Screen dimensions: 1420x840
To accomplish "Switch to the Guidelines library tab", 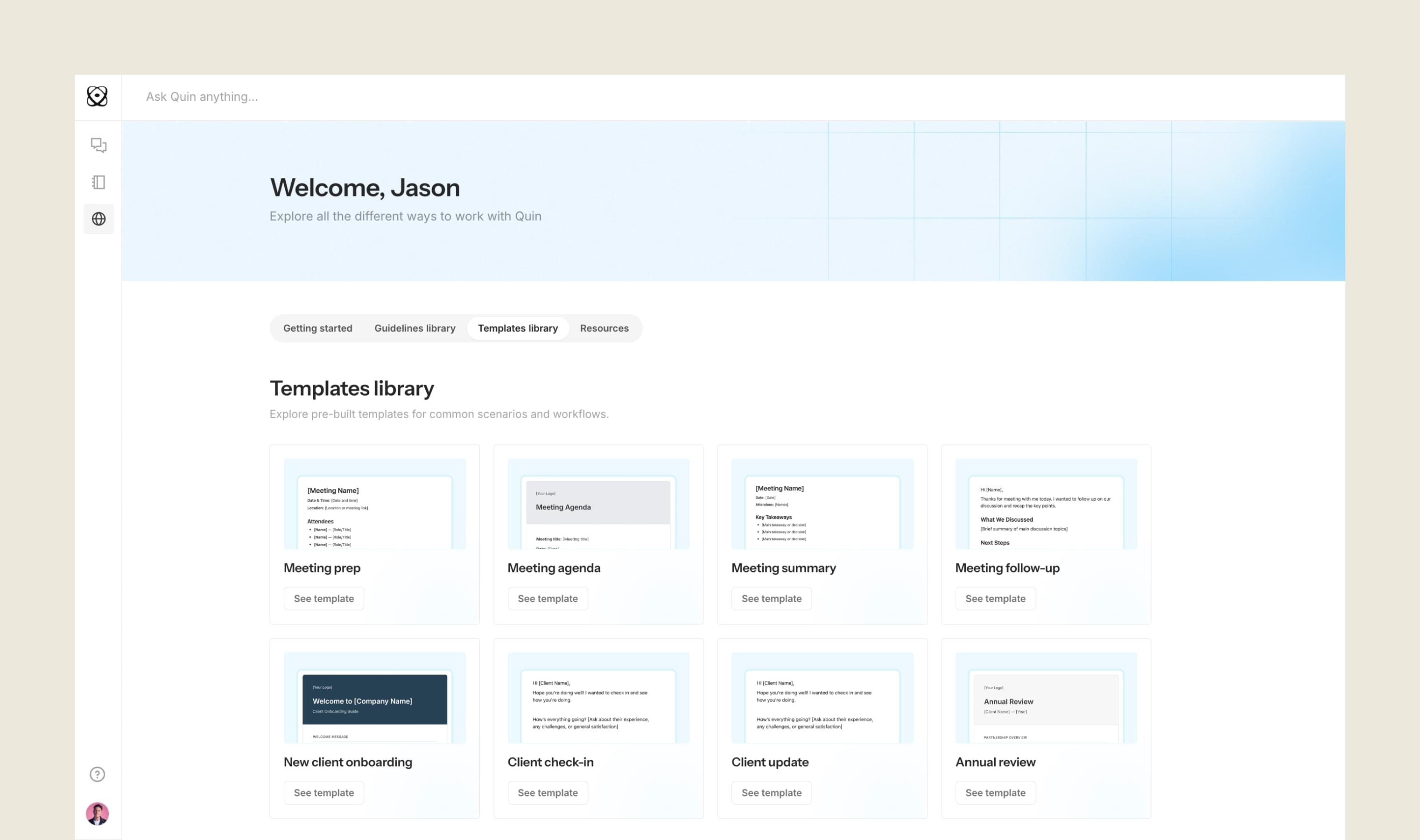I will pyautogui.click(x=415, y=329).
